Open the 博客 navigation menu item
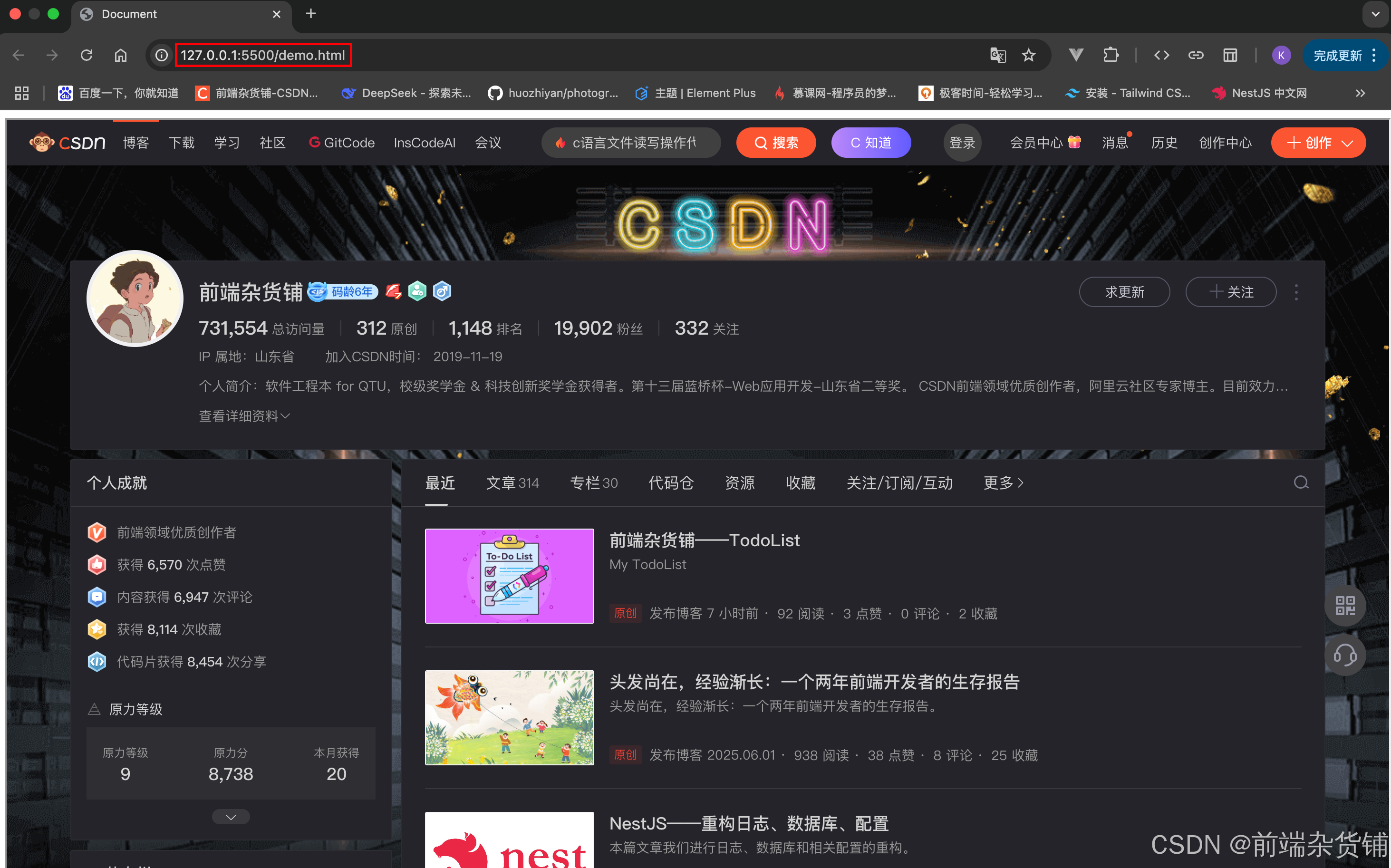The height and width of the screenshot is (868, 1391). click(136, 143)
